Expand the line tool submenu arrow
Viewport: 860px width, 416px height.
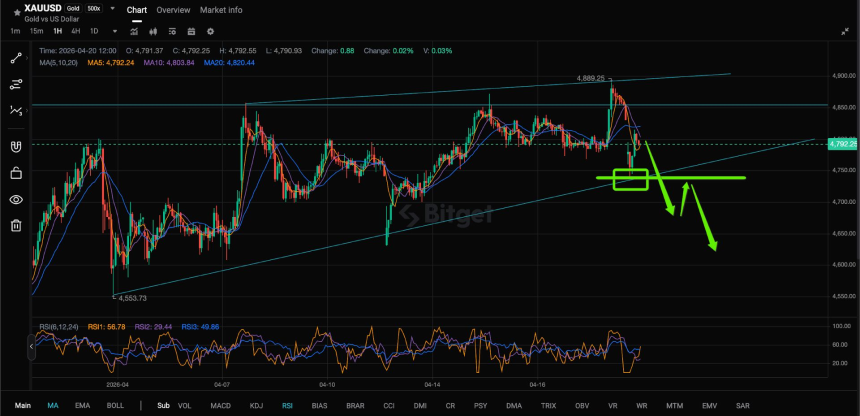(27, 59)
